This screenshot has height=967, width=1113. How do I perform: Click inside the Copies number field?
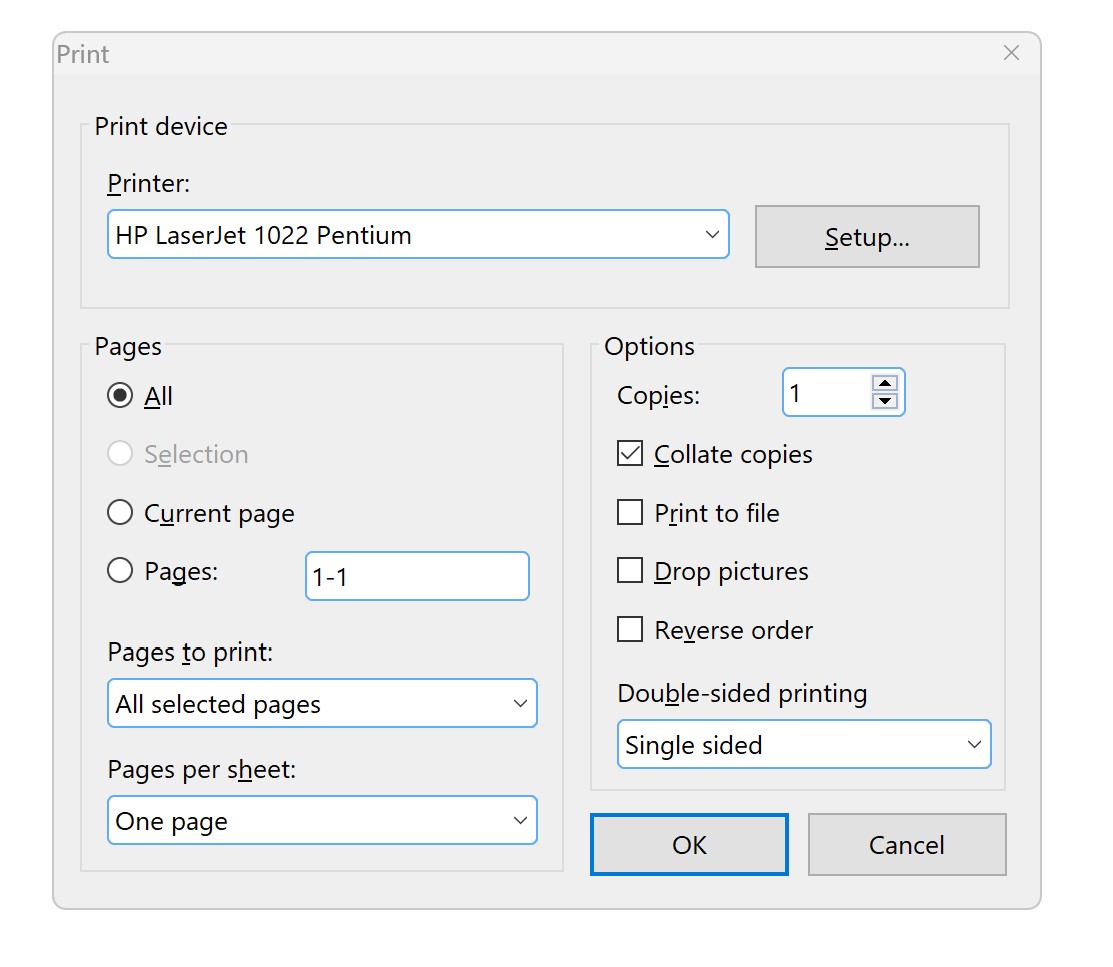pos(825,393)
